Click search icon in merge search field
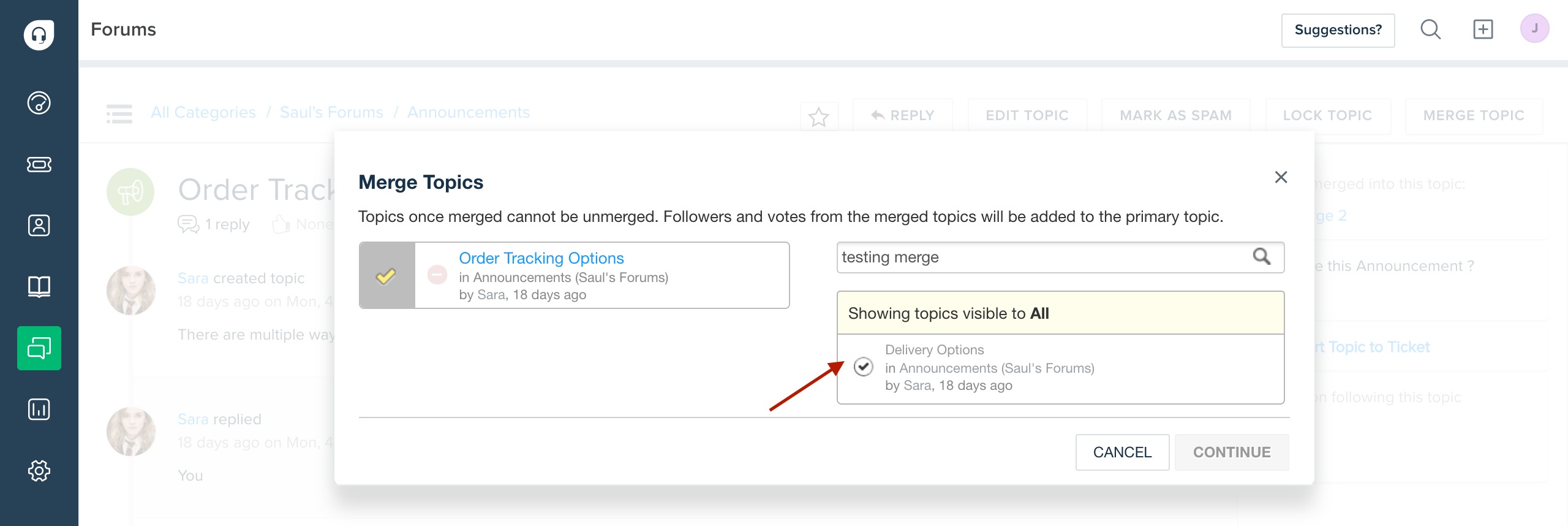 [x=1262, y=256]
